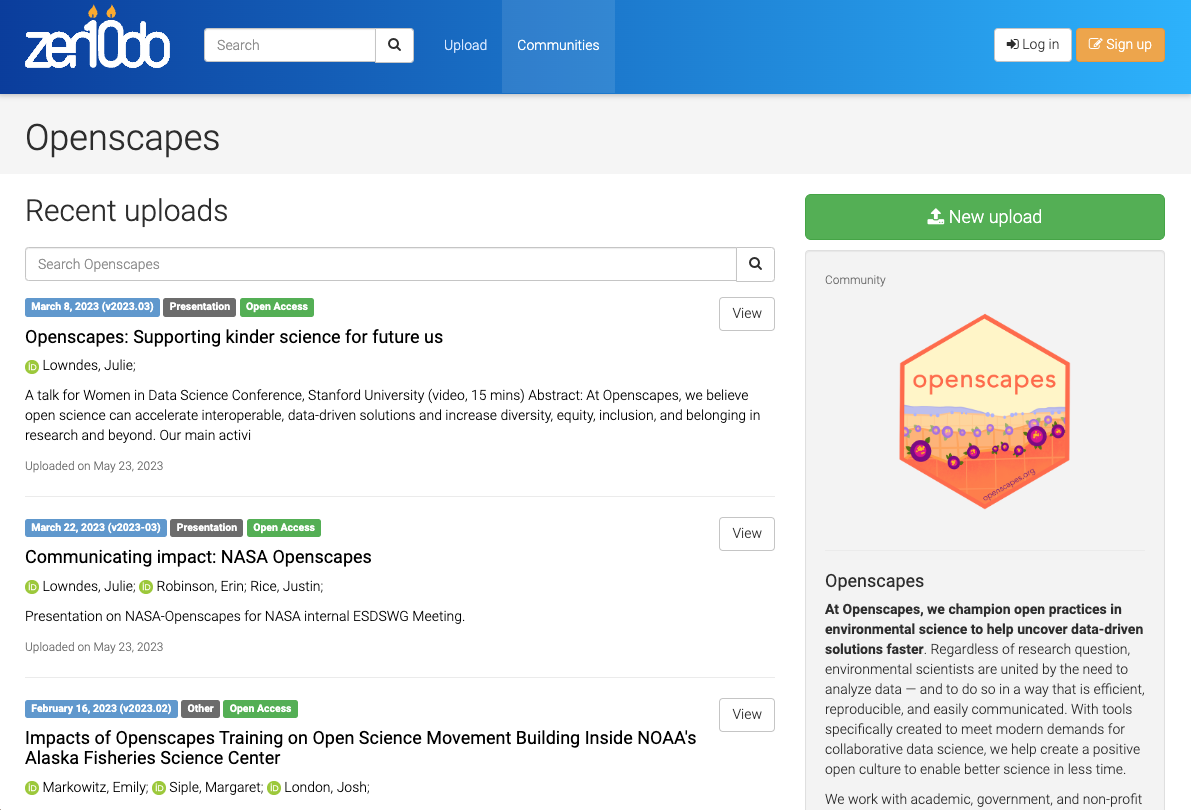The image size is (1191, 810).
Task: Click the Openscapes hexagon community logo
Action: (984, 411)
